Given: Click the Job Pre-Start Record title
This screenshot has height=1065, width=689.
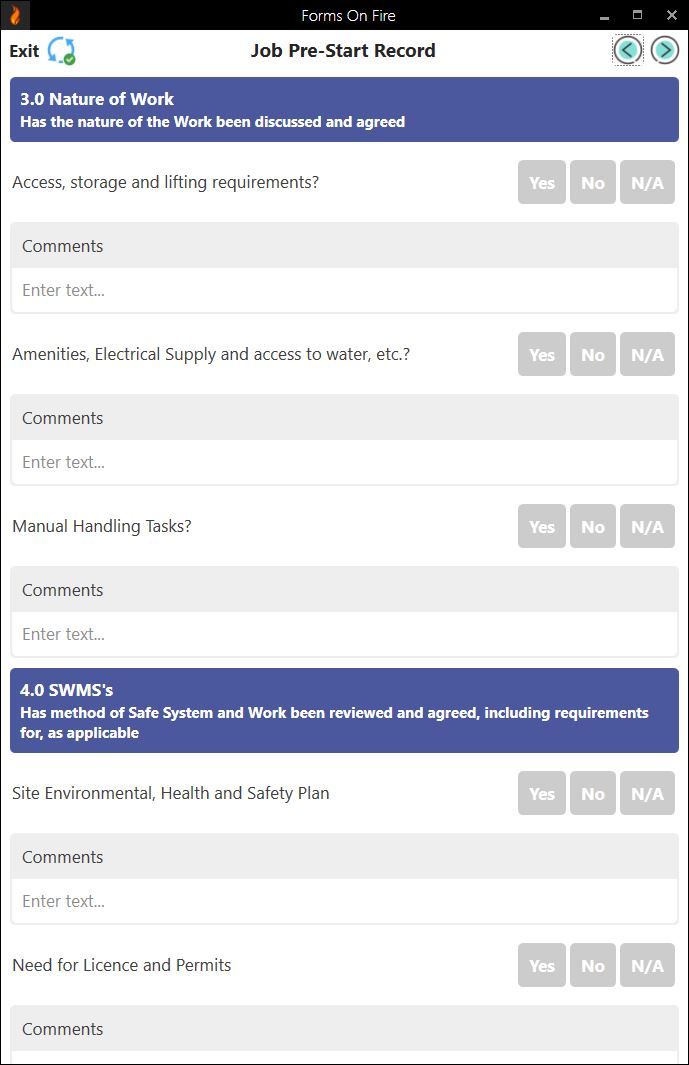Looking at the screenshot, I should pyautogui.click(x=344, y=50).
